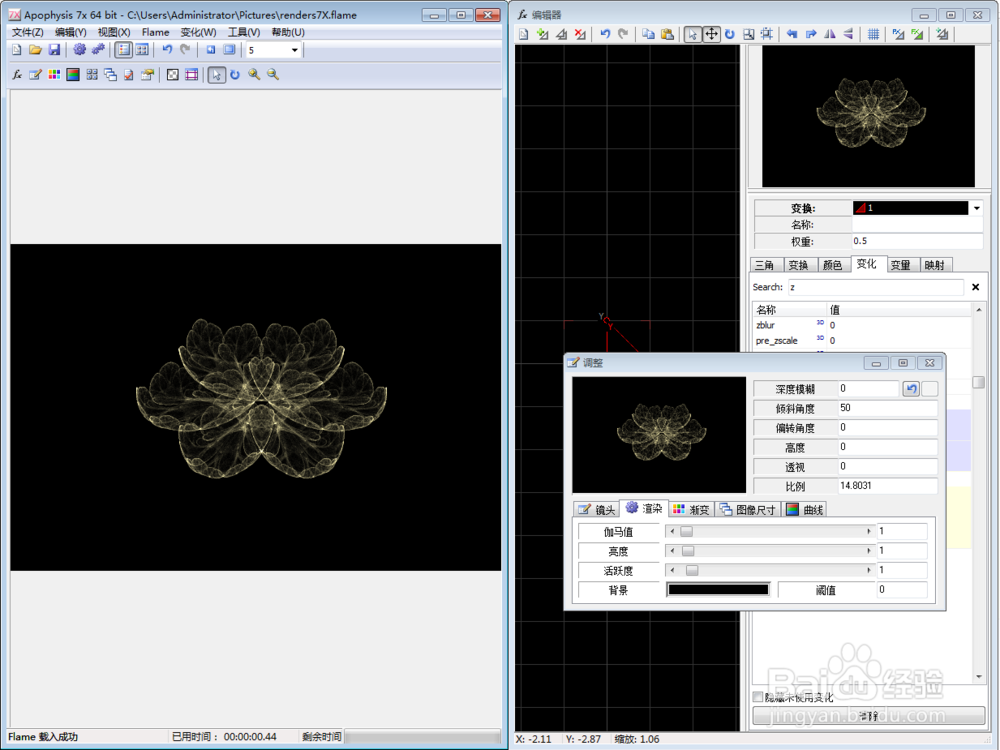Delete the selected transform in the editor
The image size is (1000, 750).
578,34
